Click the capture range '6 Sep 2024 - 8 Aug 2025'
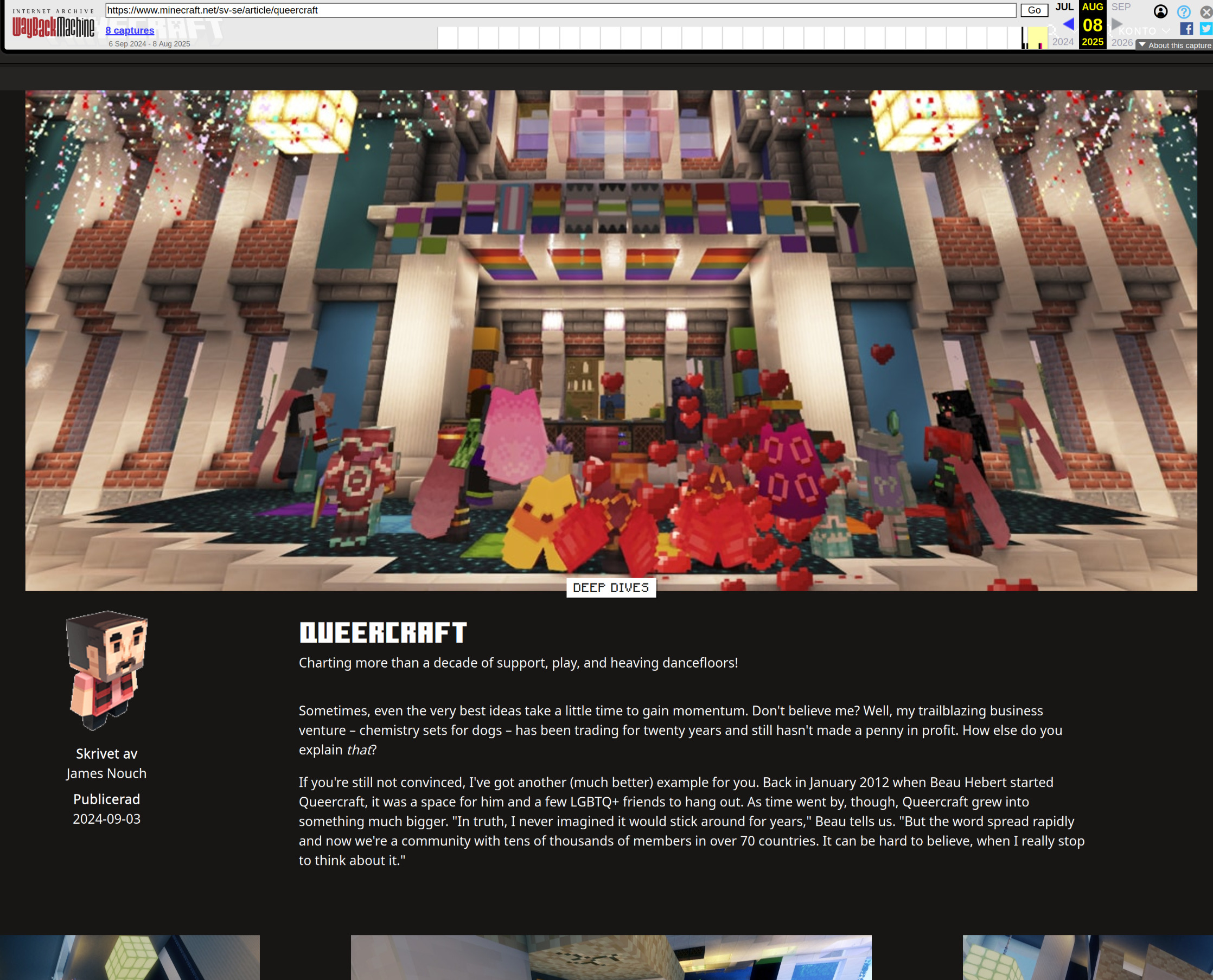Viewport: 1213px width, 980px height. click(x=150, y=44)
